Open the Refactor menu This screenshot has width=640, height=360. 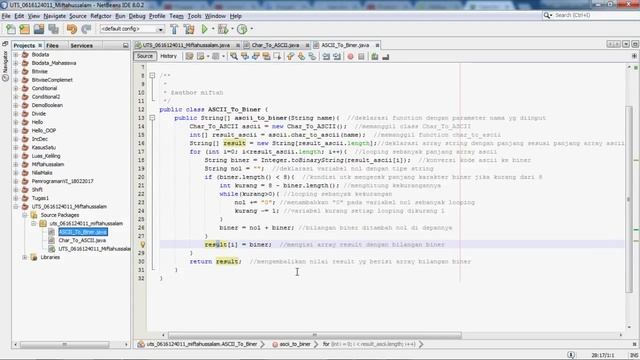click(101, 16)
